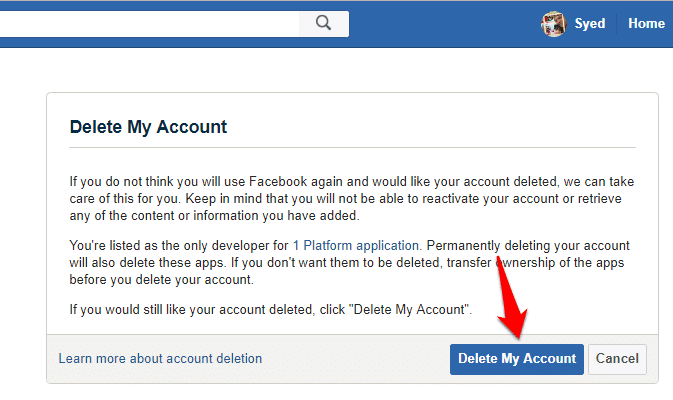Click 'transfer ownership of the apps' text

[535, 262]
